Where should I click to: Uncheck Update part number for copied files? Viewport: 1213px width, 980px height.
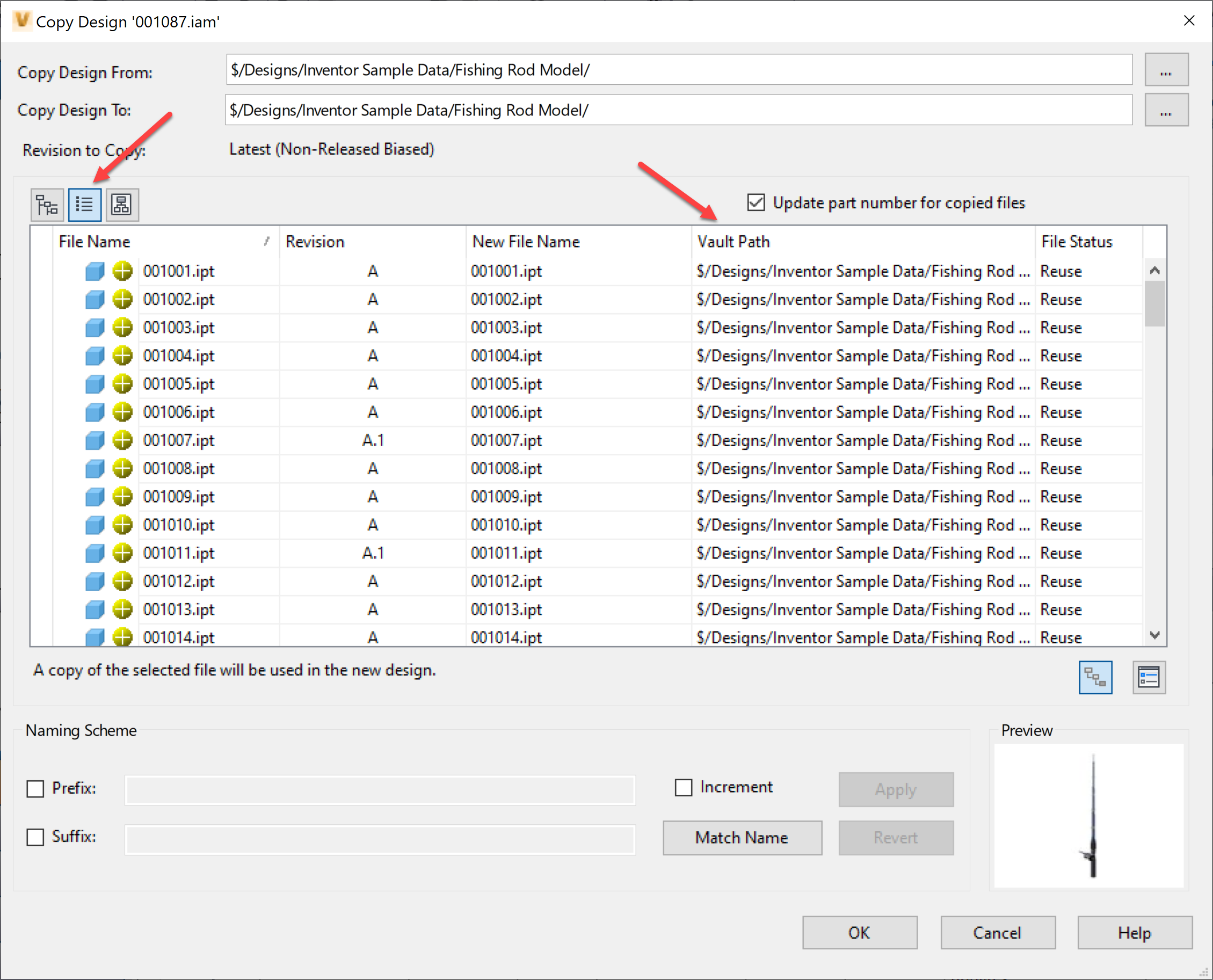coord(756,202)
